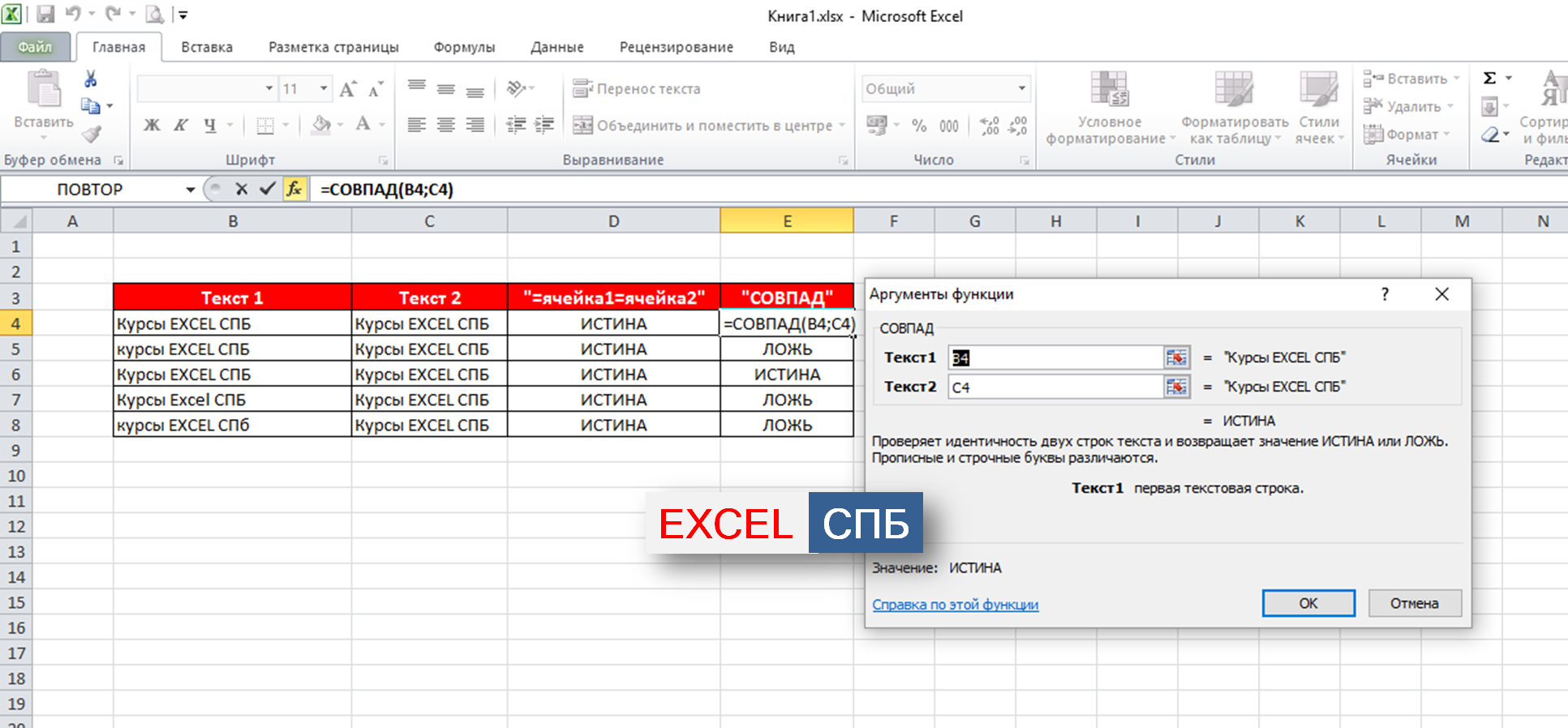Image resolution: width=1568 pixels, height=728 pixels.
Task: Click the collapse dialog icon for Текст2
Action: [1175, 387]
